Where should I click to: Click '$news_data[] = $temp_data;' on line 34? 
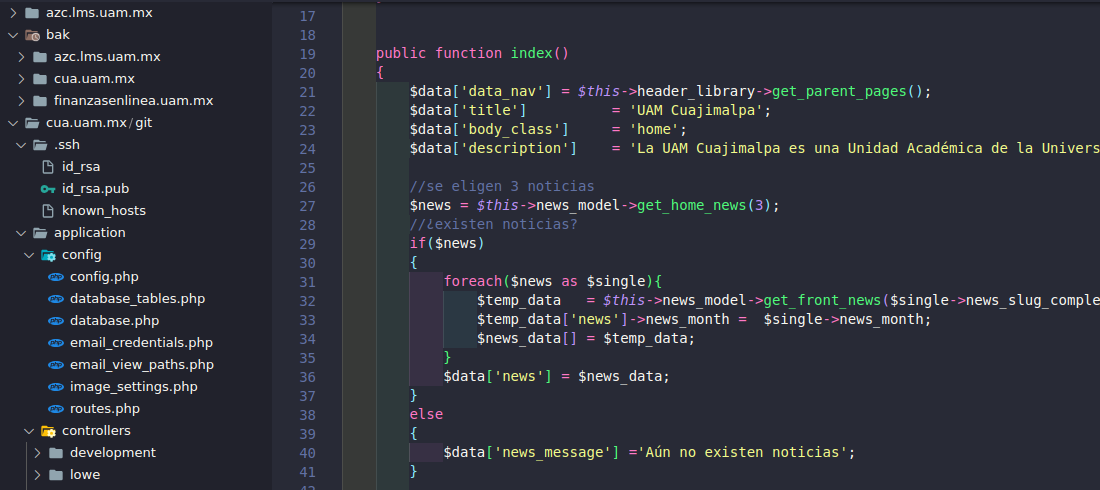point(586,338)
